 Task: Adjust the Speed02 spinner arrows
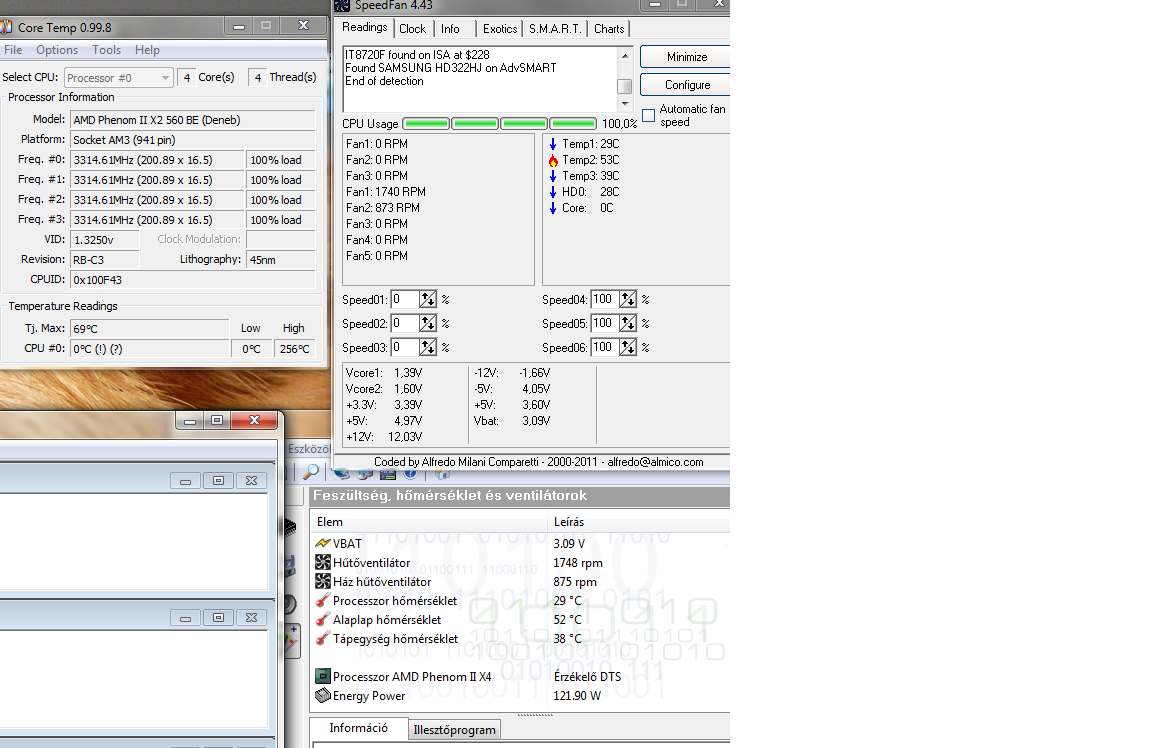click(x=428, y=323)
